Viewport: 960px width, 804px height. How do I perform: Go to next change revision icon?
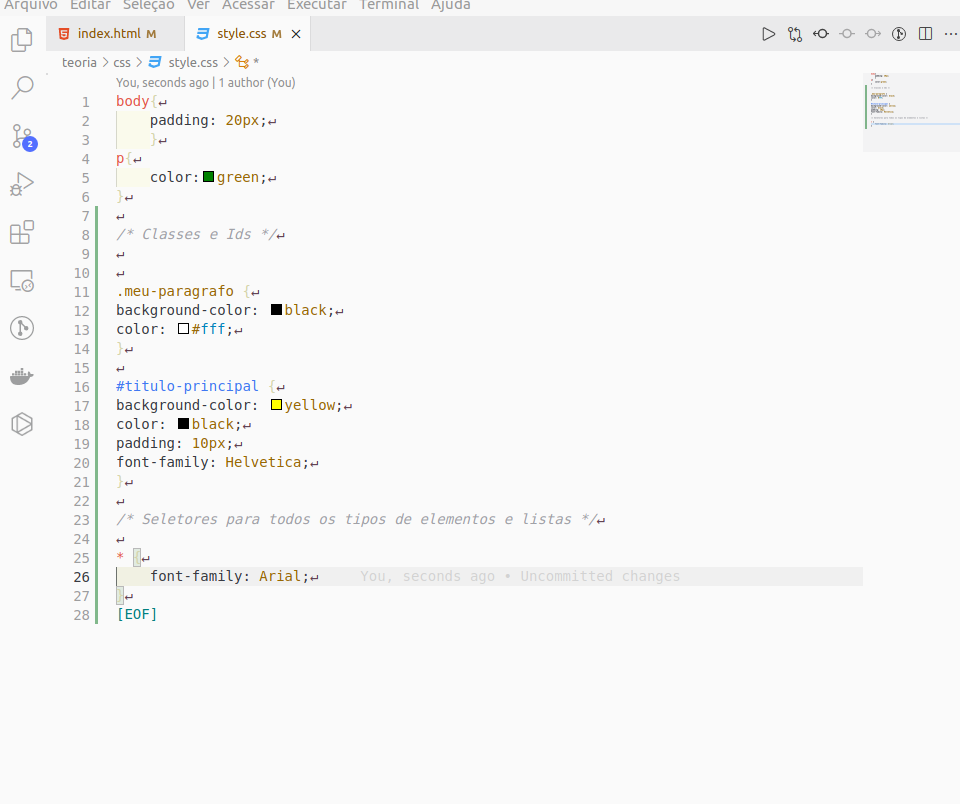[x=873, y=34]
